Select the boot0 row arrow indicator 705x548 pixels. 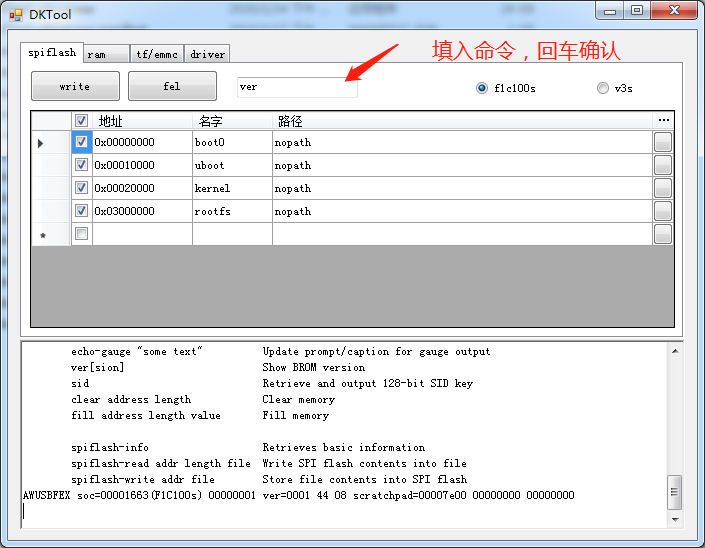(x=40, y=143)
